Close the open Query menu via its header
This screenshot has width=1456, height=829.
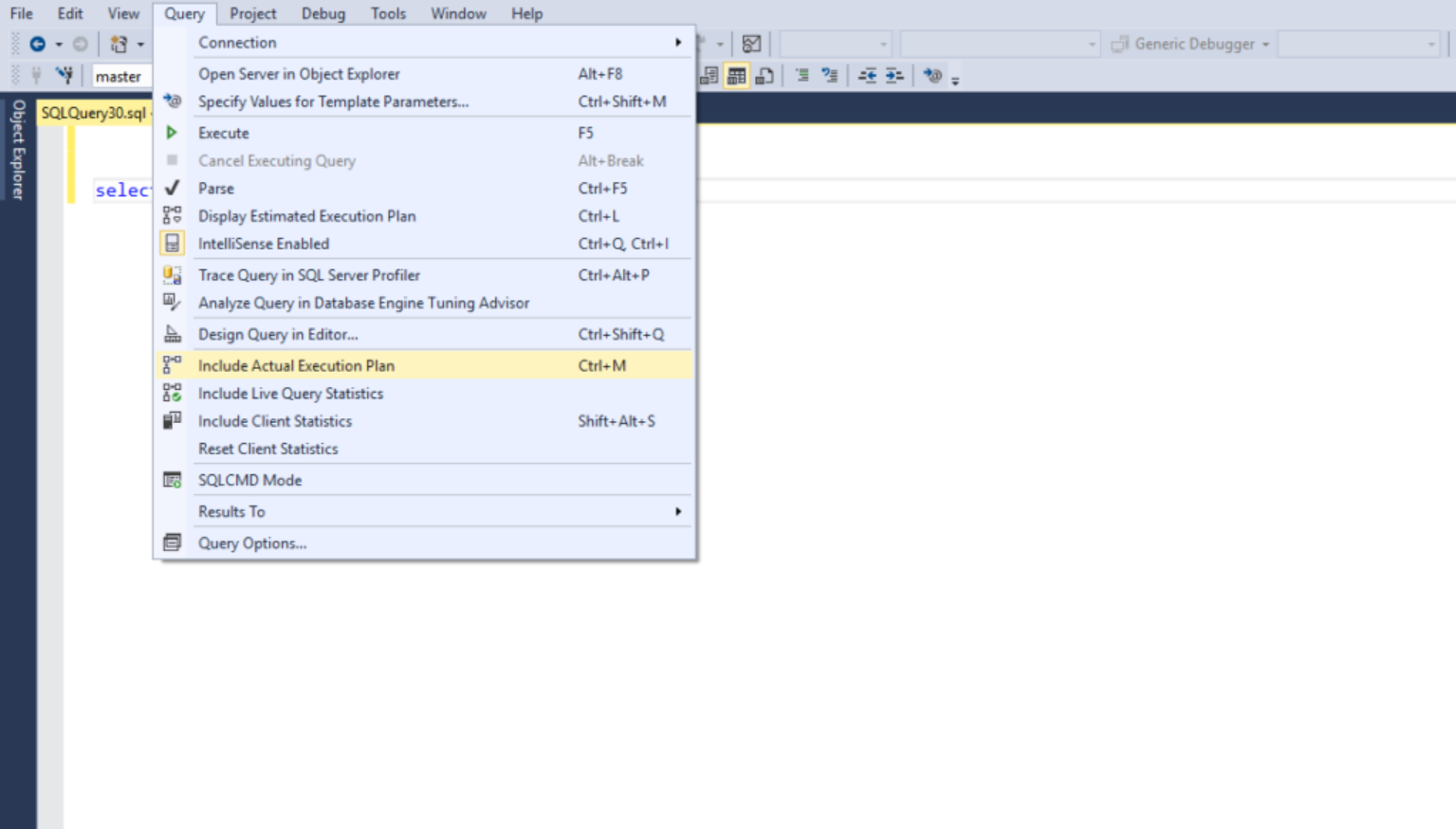click(184, 13)
